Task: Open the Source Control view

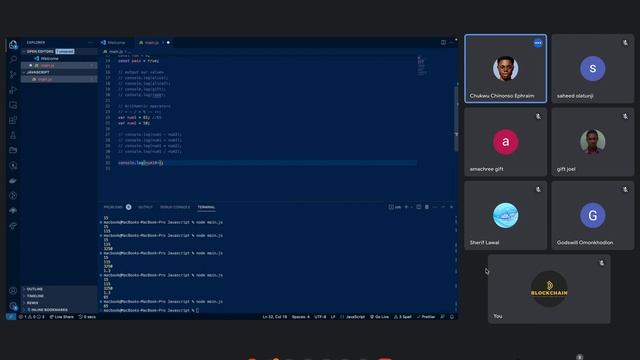Action: [13, 75]
